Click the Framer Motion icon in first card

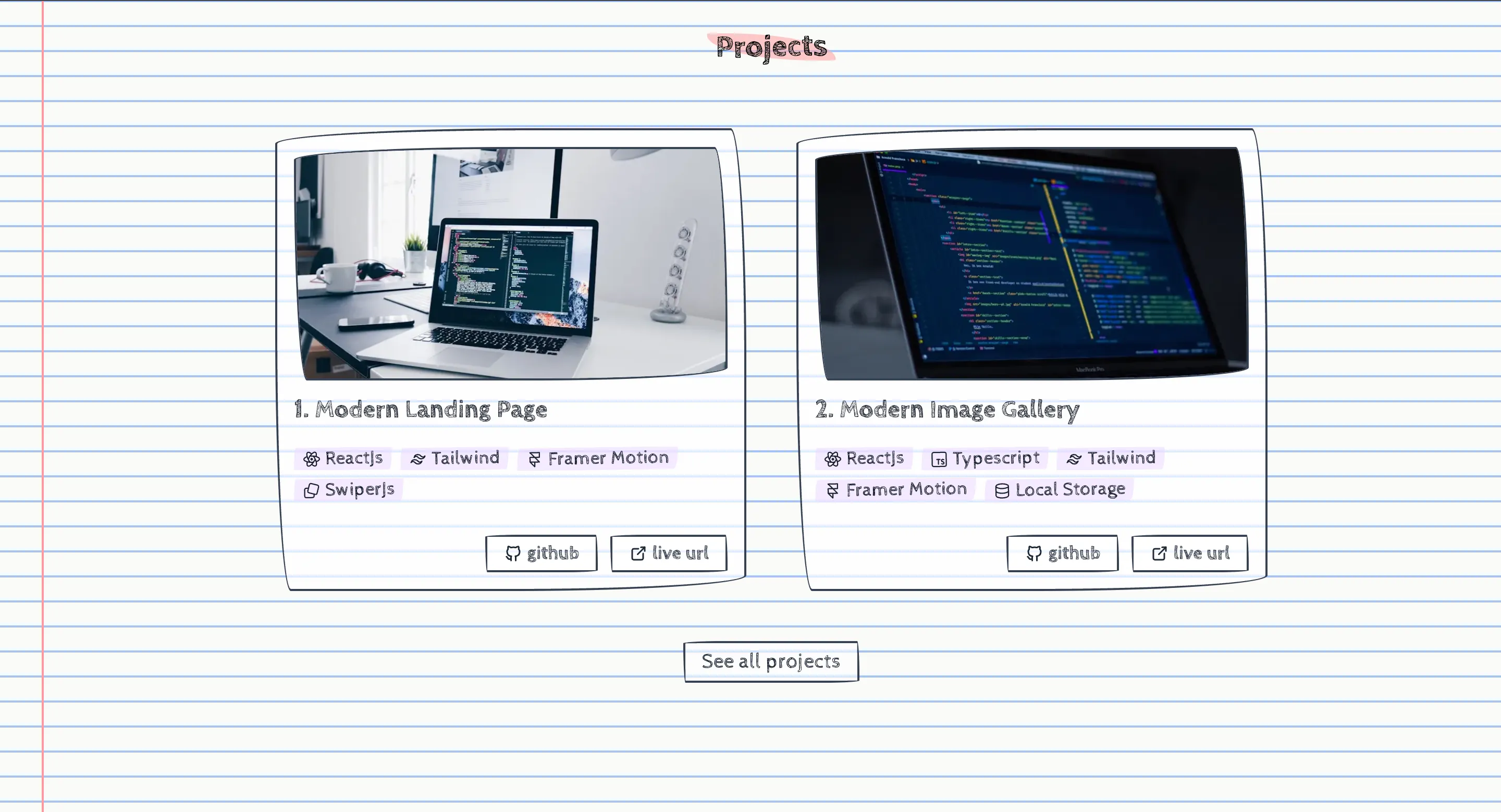[x=534, y=459]
